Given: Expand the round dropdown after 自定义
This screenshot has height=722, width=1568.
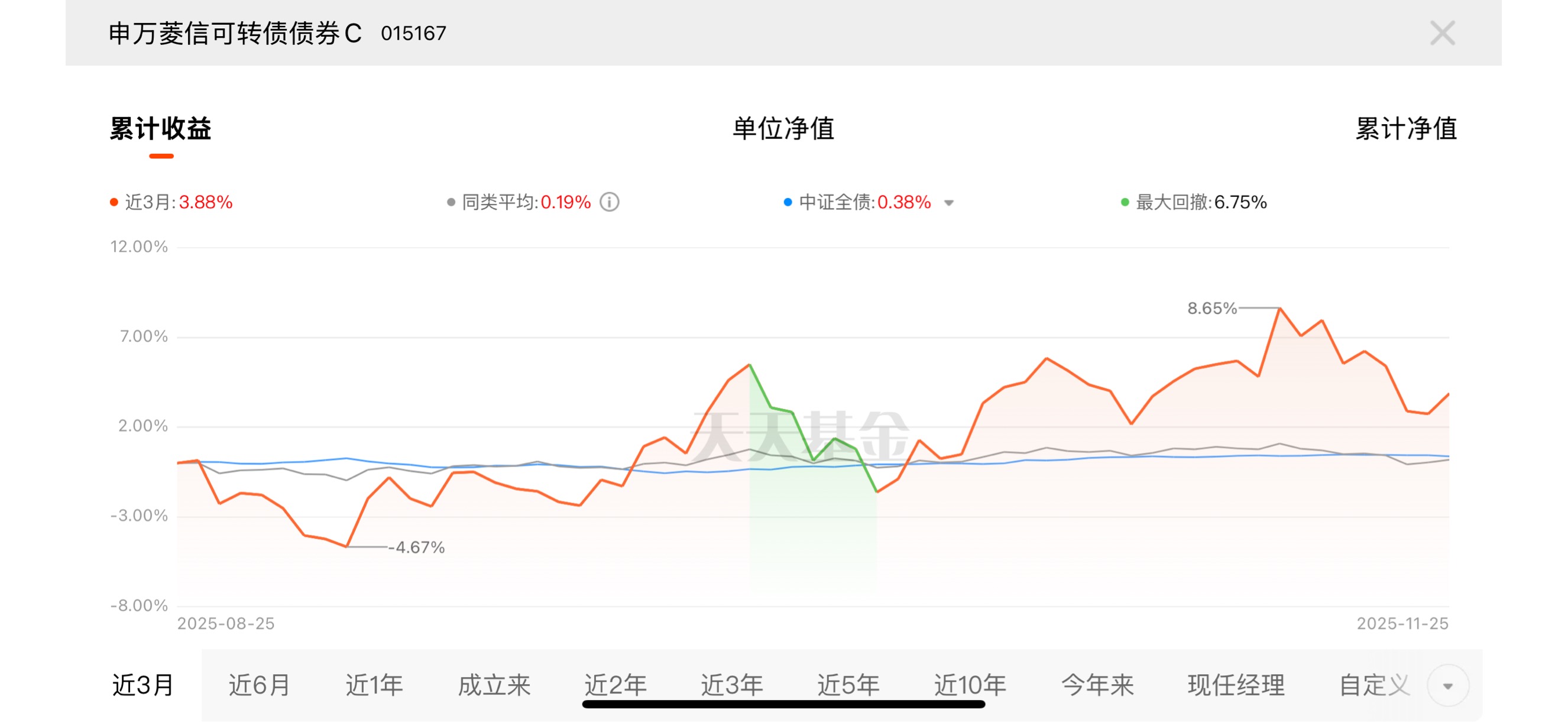Looking at the screenshot, I should [x=1447, y=686].
